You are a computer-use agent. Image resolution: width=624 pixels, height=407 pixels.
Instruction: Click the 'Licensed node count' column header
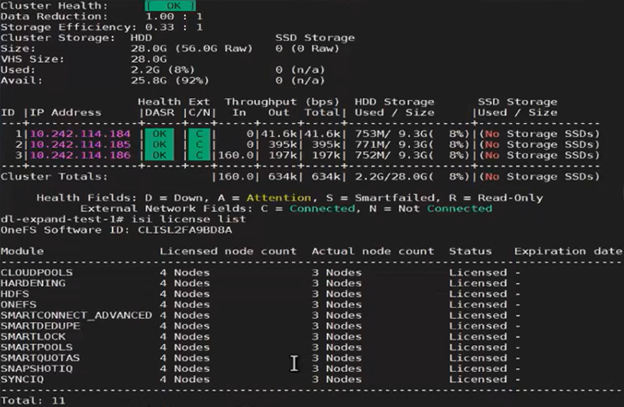pos(228,251)
